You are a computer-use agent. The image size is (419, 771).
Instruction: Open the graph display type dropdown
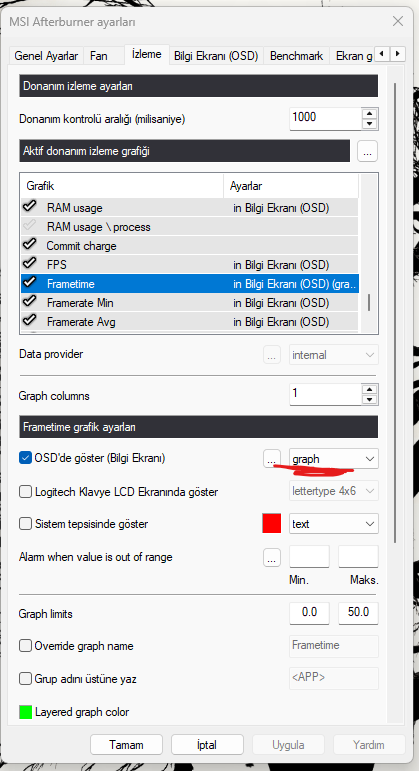[x=333, y=459]
